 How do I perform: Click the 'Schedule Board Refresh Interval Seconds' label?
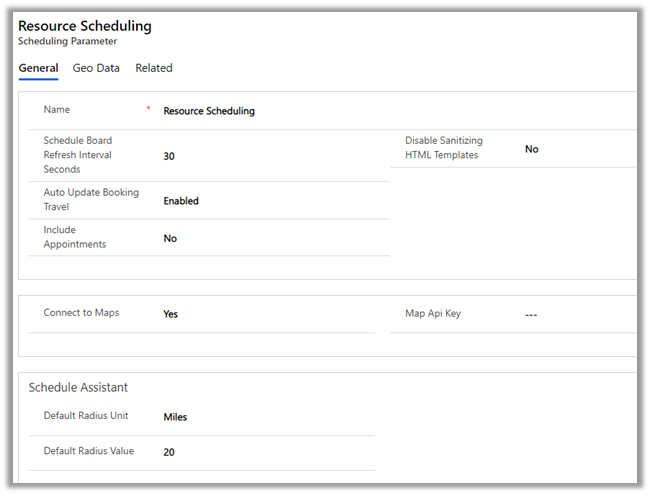[77, 155]
